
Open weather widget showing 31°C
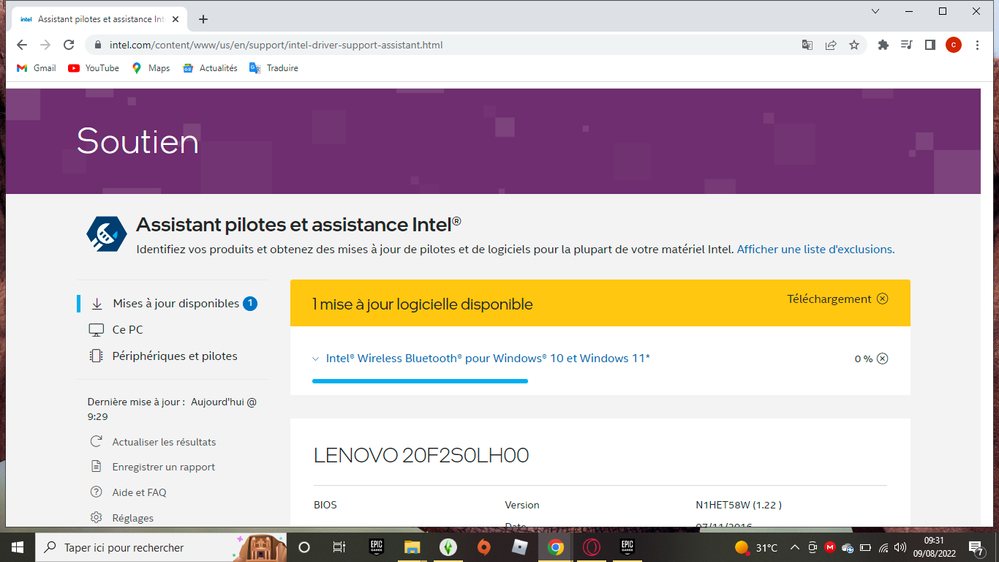click(756, 547)
